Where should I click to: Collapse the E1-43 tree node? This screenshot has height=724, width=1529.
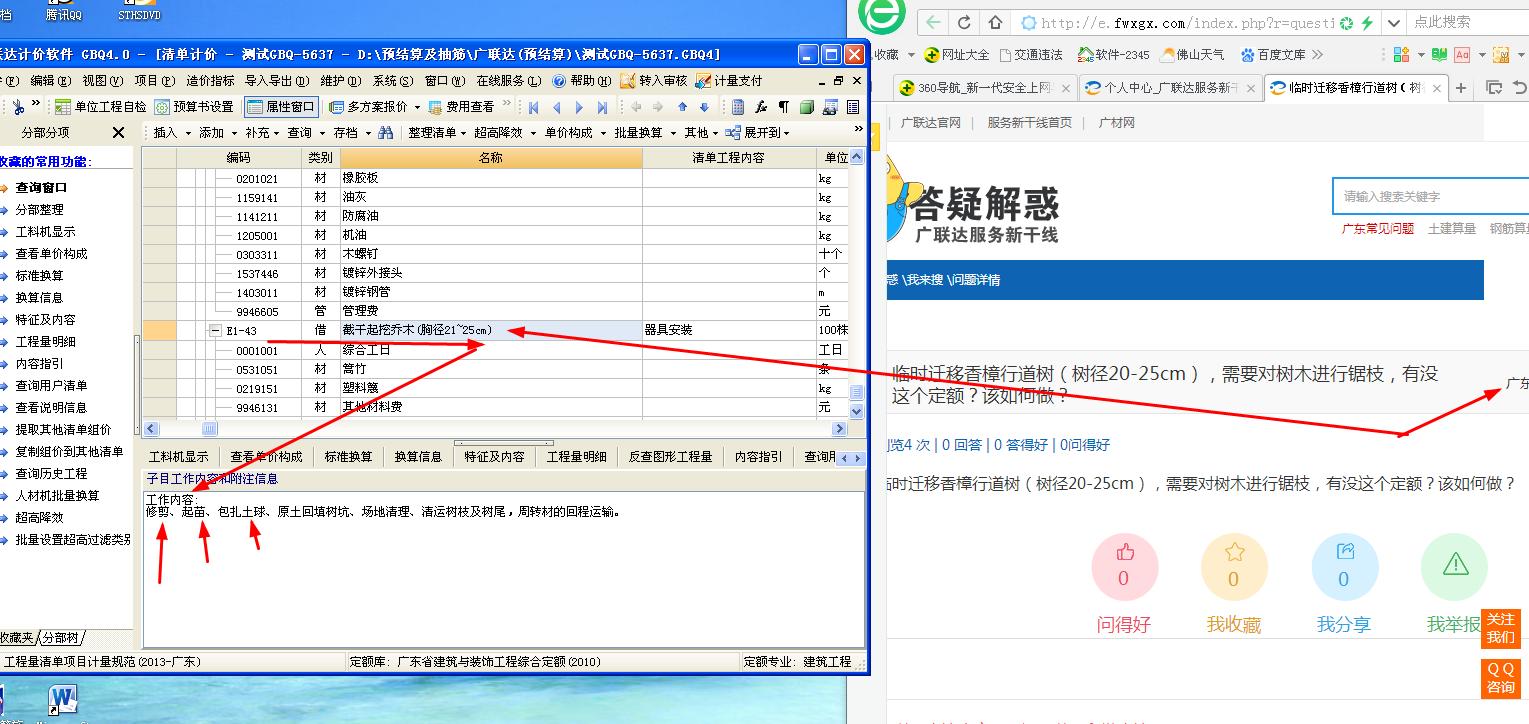click(x=215, y=331)
